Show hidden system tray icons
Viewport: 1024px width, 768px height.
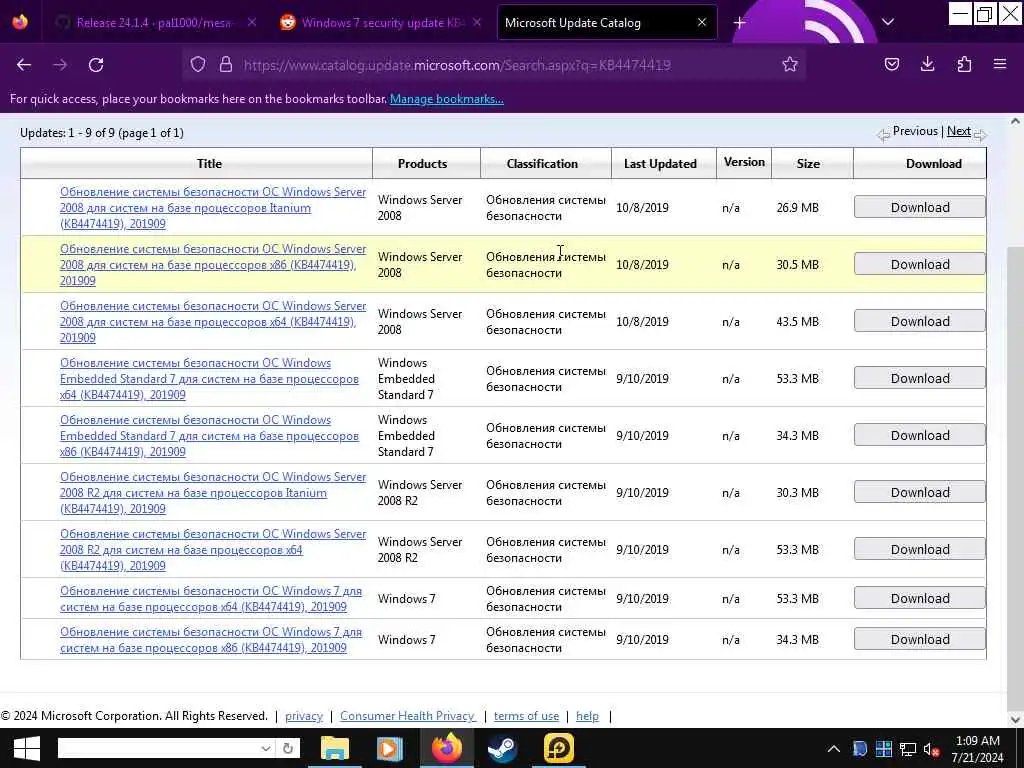[834, 748]
